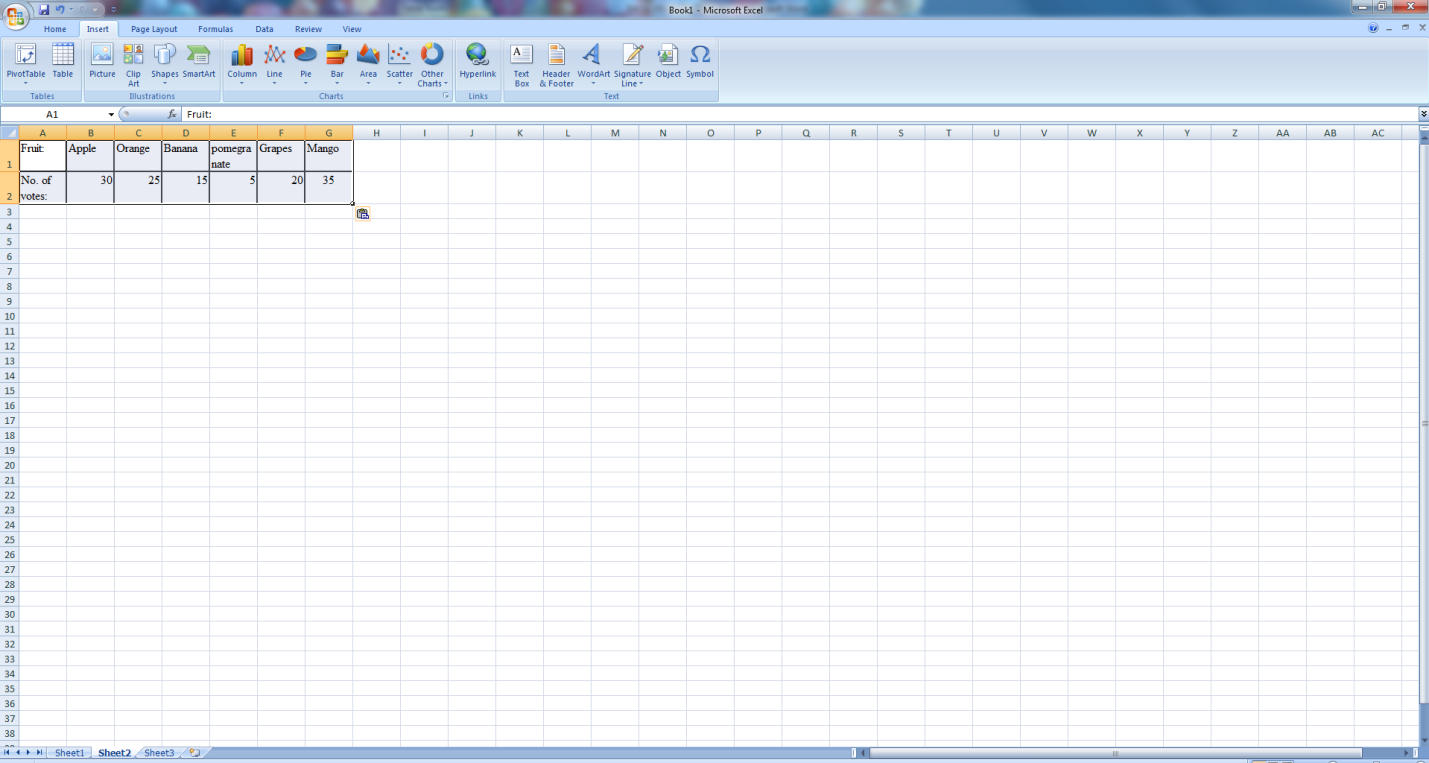
Task: Click the Paste Options button below table
Action: click(x=363, y=213)
